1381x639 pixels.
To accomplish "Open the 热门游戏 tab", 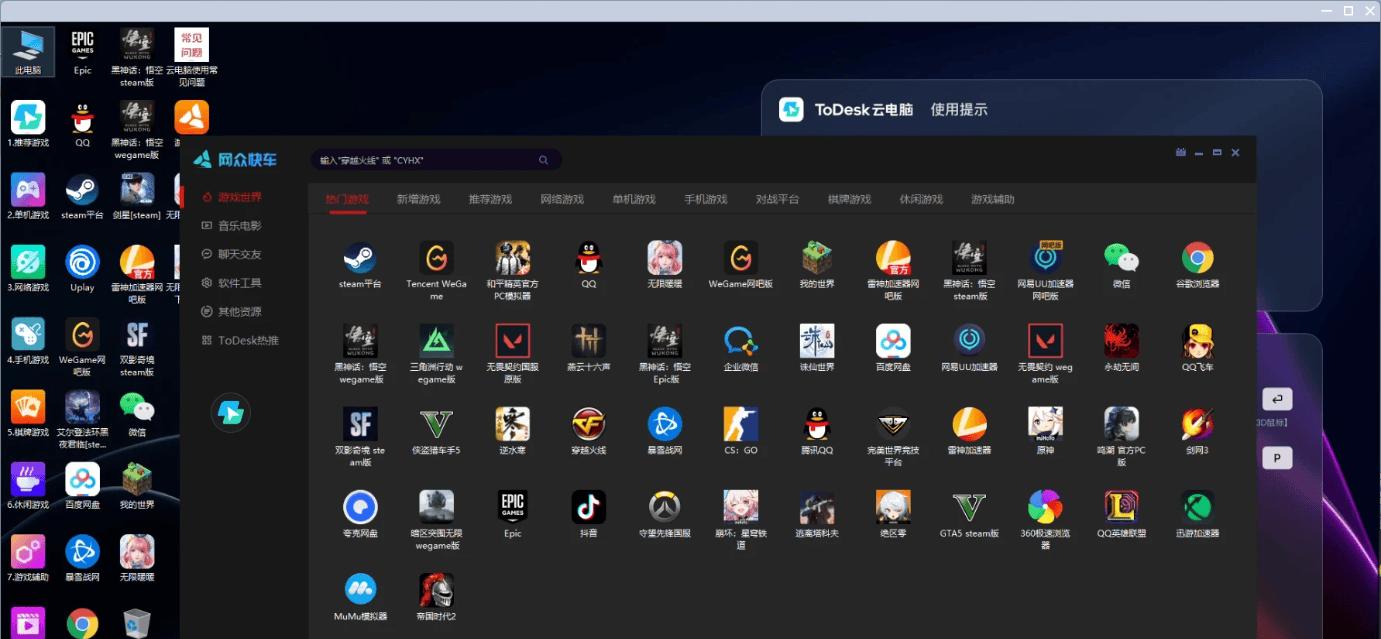I will [347, 199].
